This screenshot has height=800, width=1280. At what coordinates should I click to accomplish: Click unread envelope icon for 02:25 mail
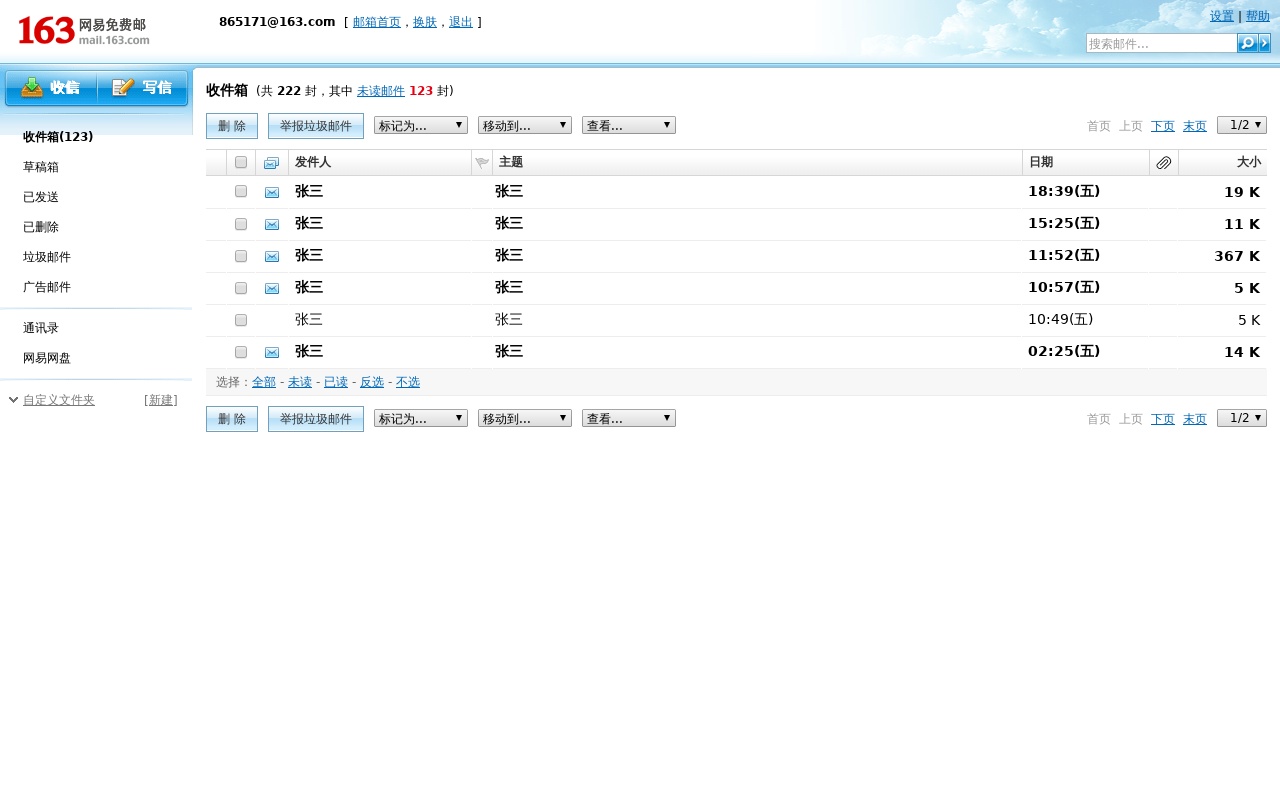click(x=272, y=352)
